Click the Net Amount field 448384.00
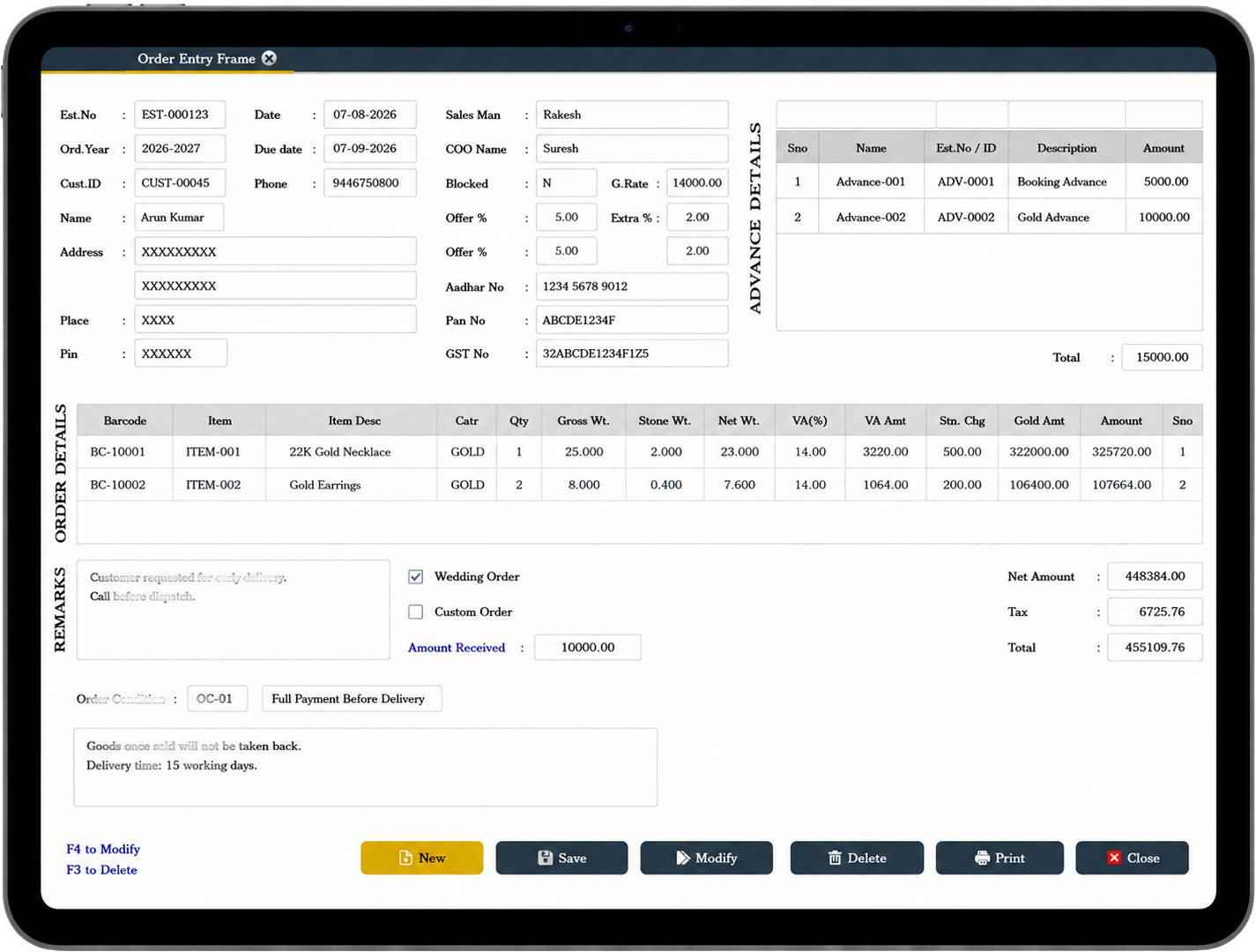1256x952 pixels. click(x=1155, y=576)
